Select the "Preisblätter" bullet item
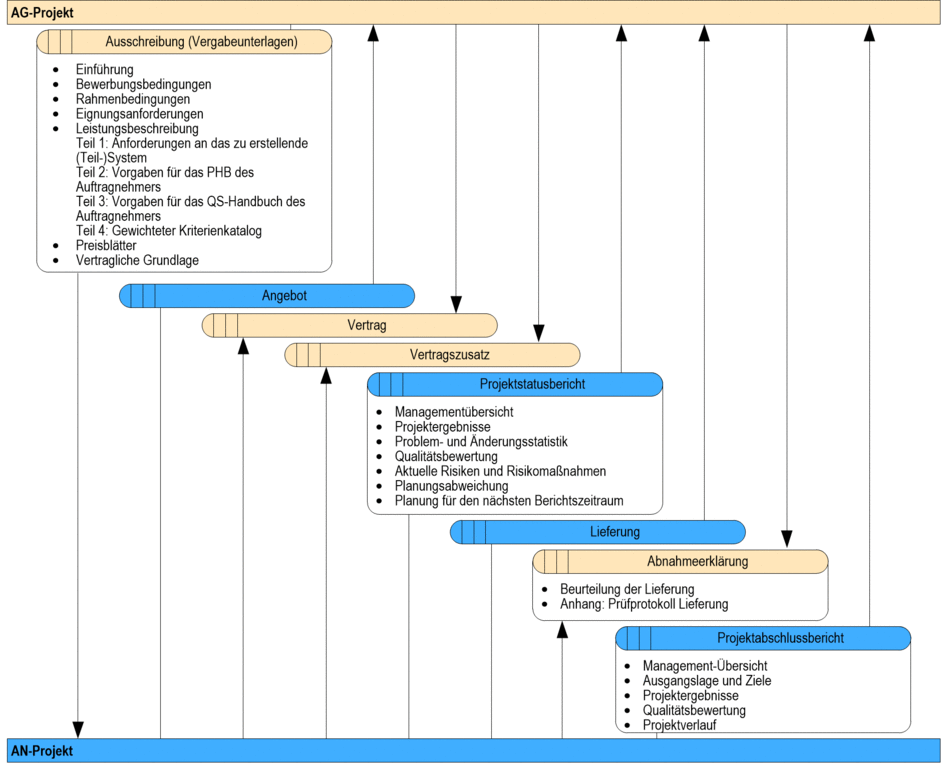Image resolution: width=947 pixels, height=768 pixels. pos(106,245)
